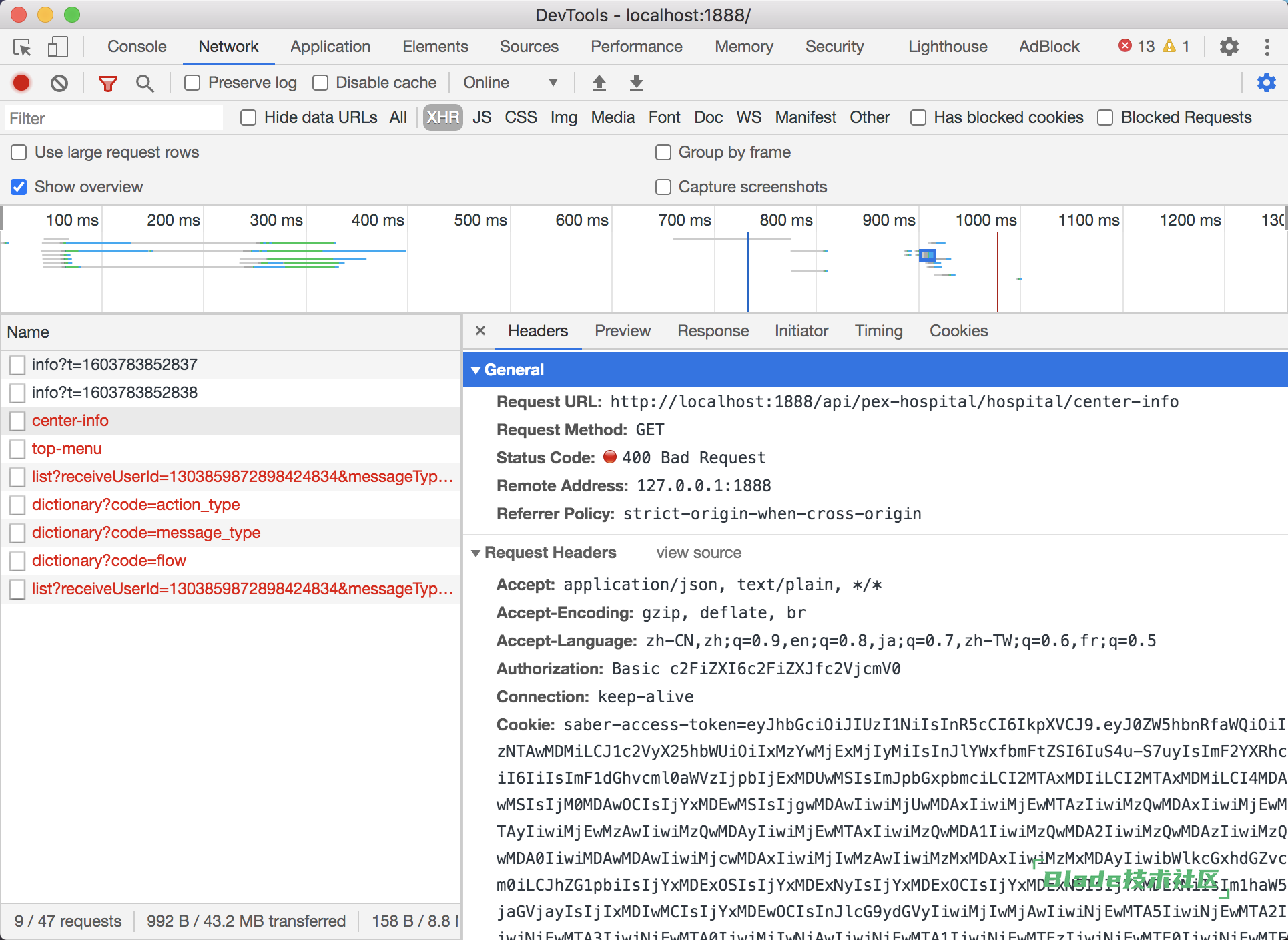The image size is (1288, 940).
Task: Open the Online throttling dropdown
Action: [511, 83]
